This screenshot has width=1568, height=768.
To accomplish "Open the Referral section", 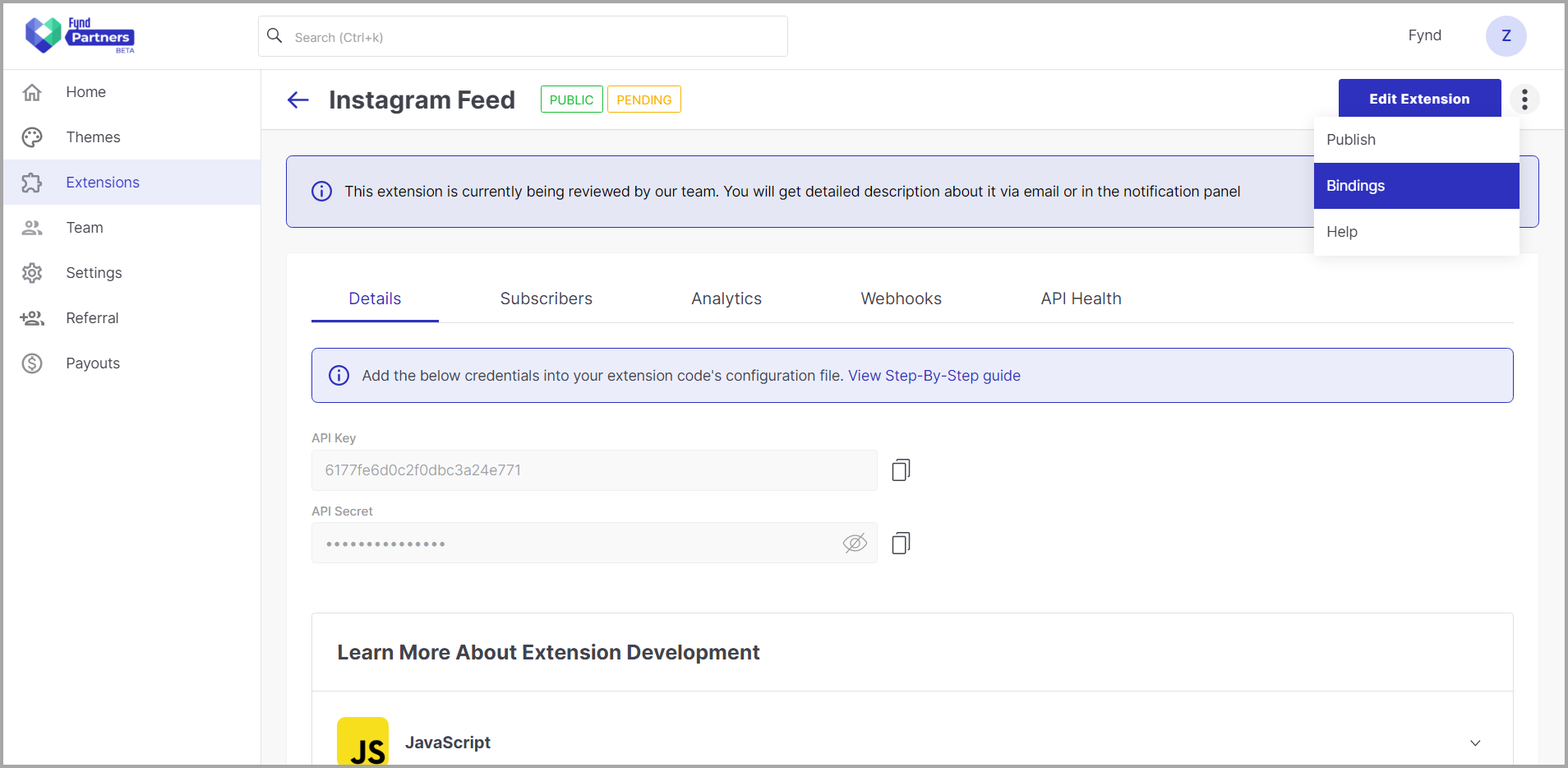I will (131, 318).
